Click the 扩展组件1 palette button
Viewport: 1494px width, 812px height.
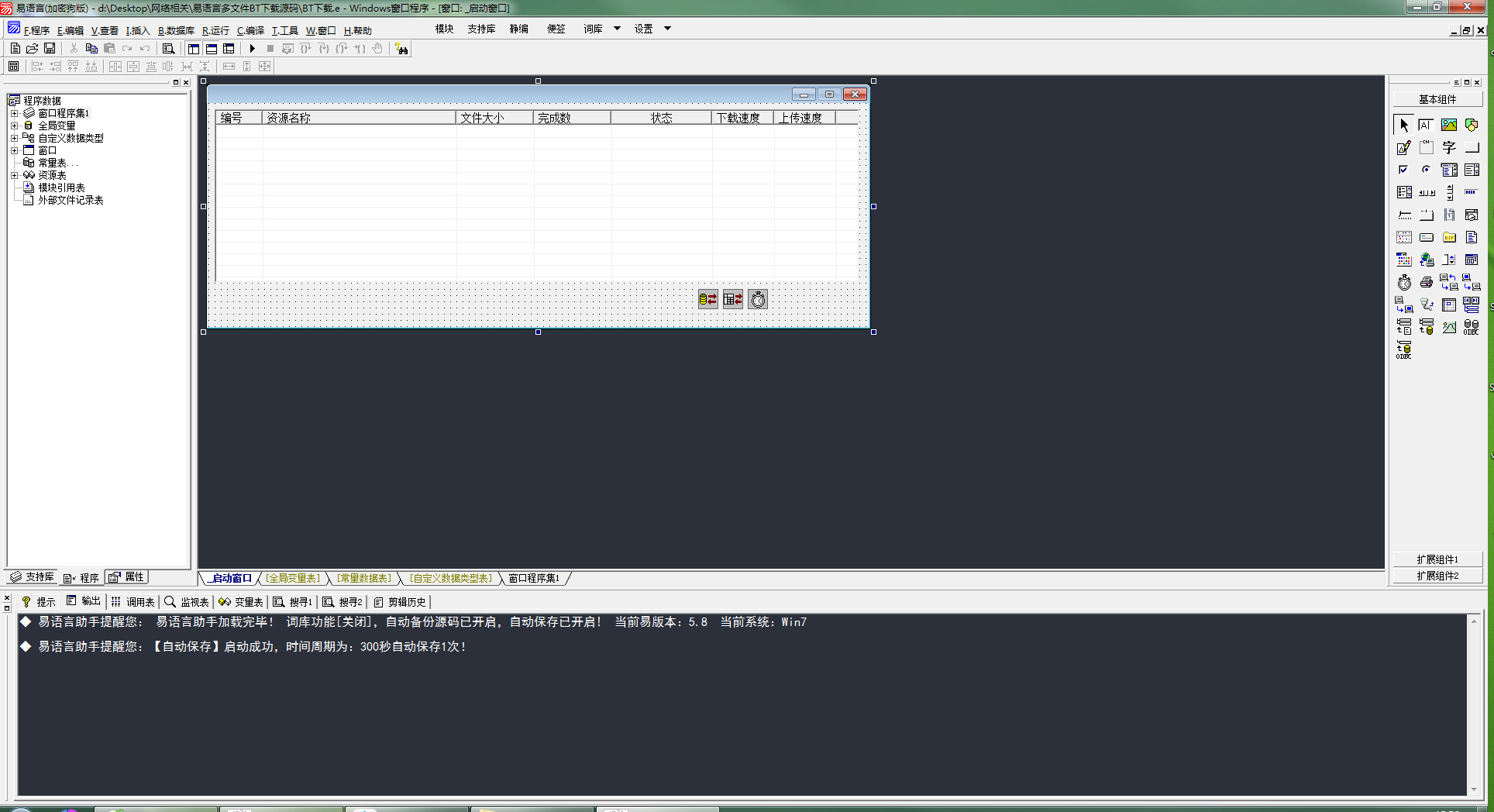coord(1437,559)
